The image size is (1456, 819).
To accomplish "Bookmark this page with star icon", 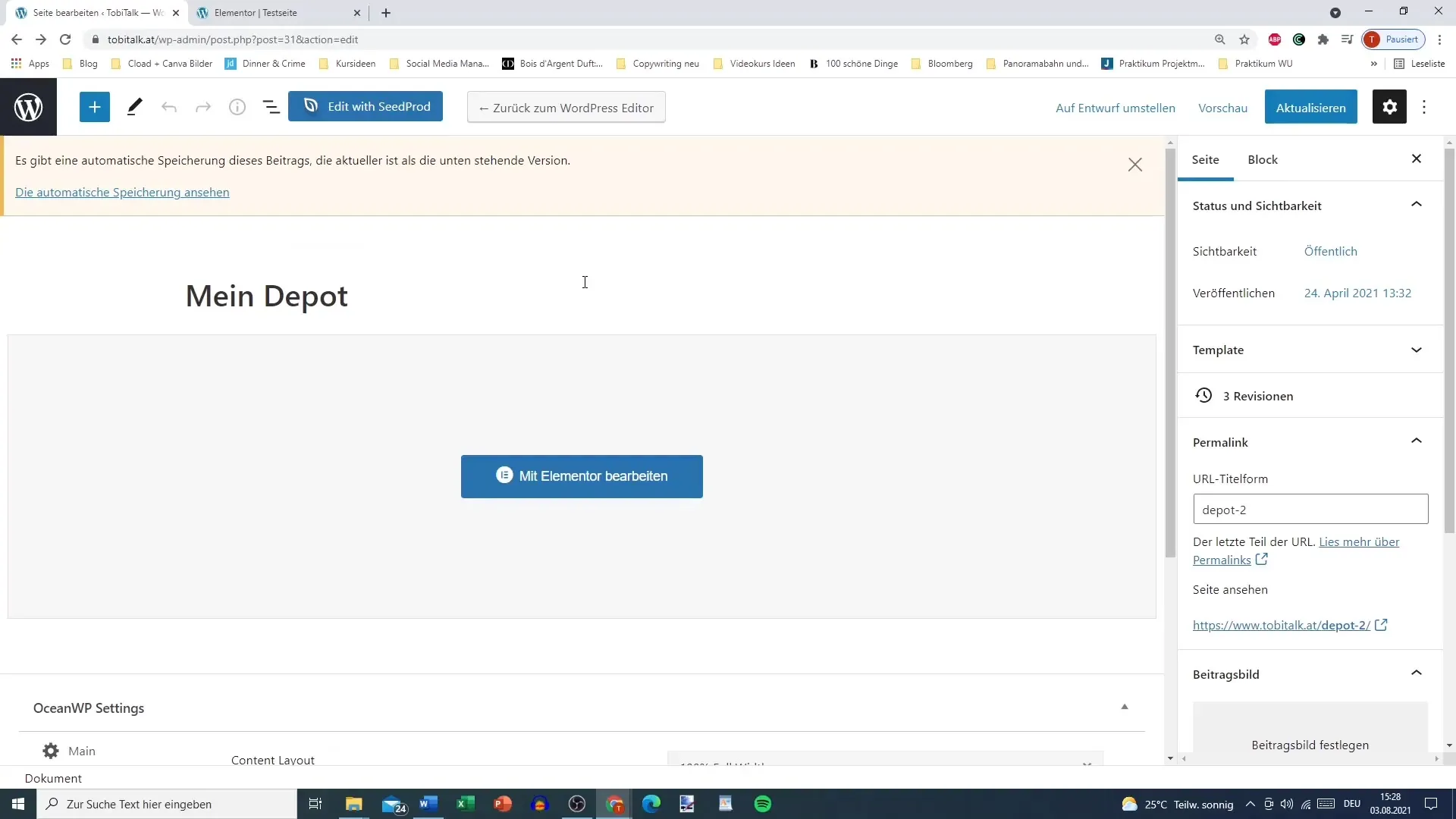I will pos(1244,39).
